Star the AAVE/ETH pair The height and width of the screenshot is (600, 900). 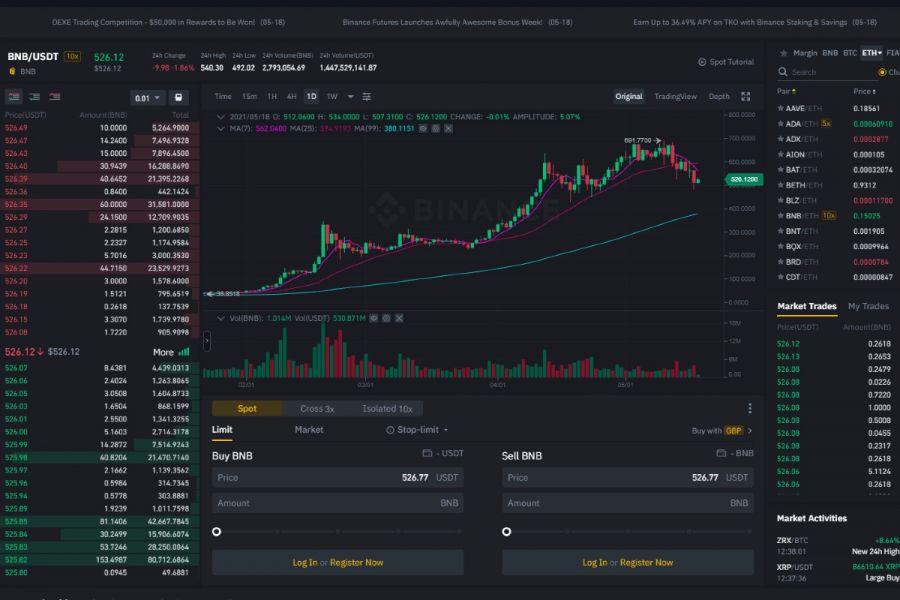780,108
